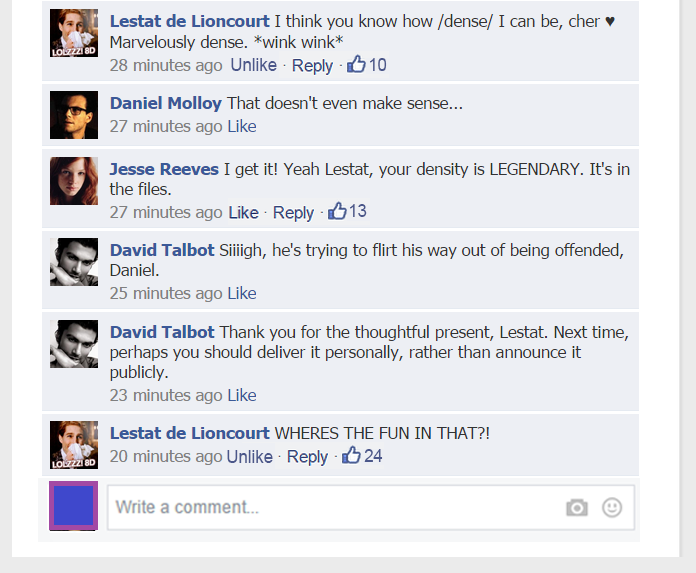This screenshot has height=573, width=696.
Task: Click thumbs-up icon showing 24 likes
Action: click(x=352, y=456)
